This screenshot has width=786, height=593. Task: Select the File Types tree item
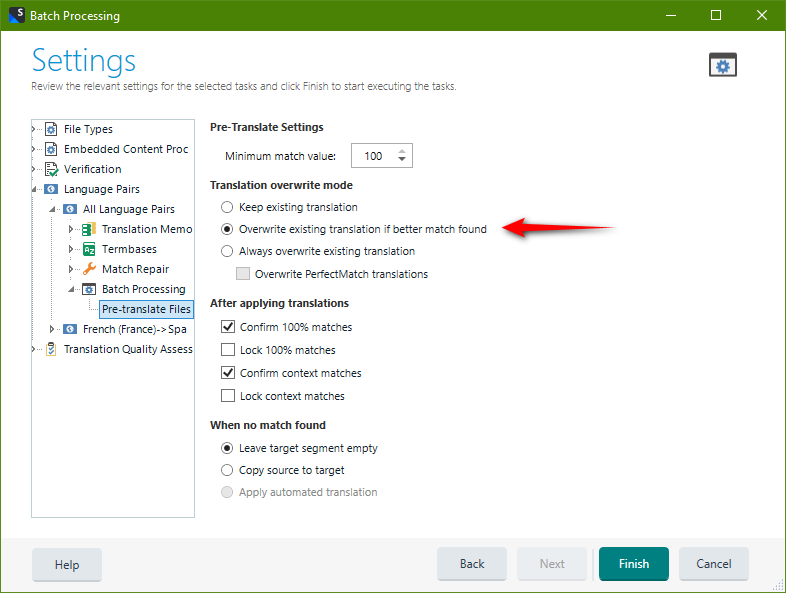tap(88, 129)
